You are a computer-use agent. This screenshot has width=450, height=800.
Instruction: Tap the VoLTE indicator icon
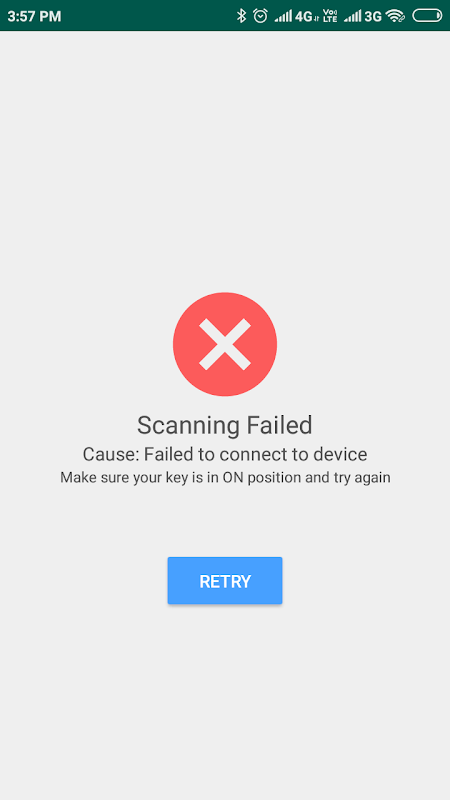point(331,16)
